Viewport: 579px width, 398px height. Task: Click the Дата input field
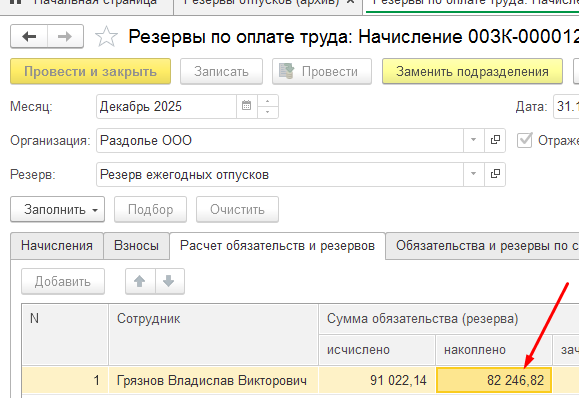(x=566, y=106)
